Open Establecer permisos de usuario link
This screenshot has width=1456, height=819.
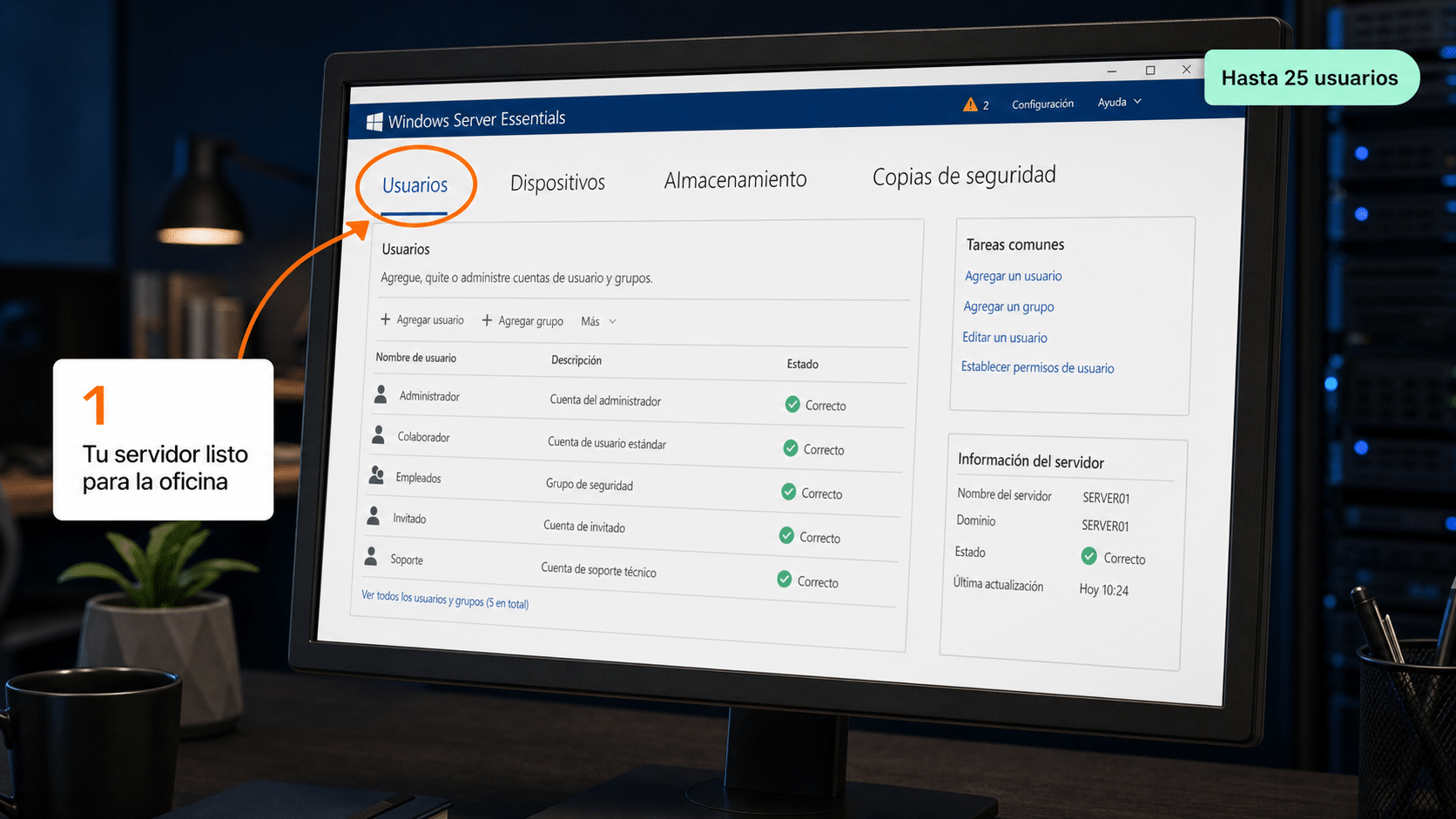(x=1037, y=367)
